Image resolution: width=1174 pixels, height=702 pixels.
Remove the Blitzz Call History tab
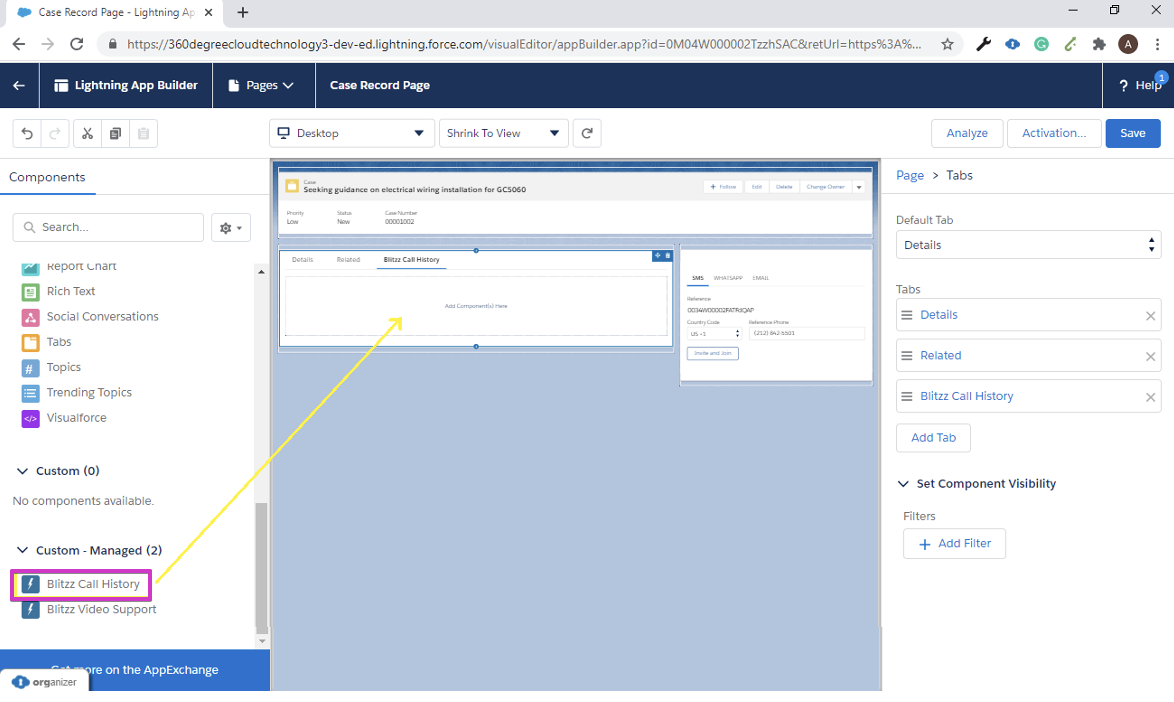coord(1150,397)
